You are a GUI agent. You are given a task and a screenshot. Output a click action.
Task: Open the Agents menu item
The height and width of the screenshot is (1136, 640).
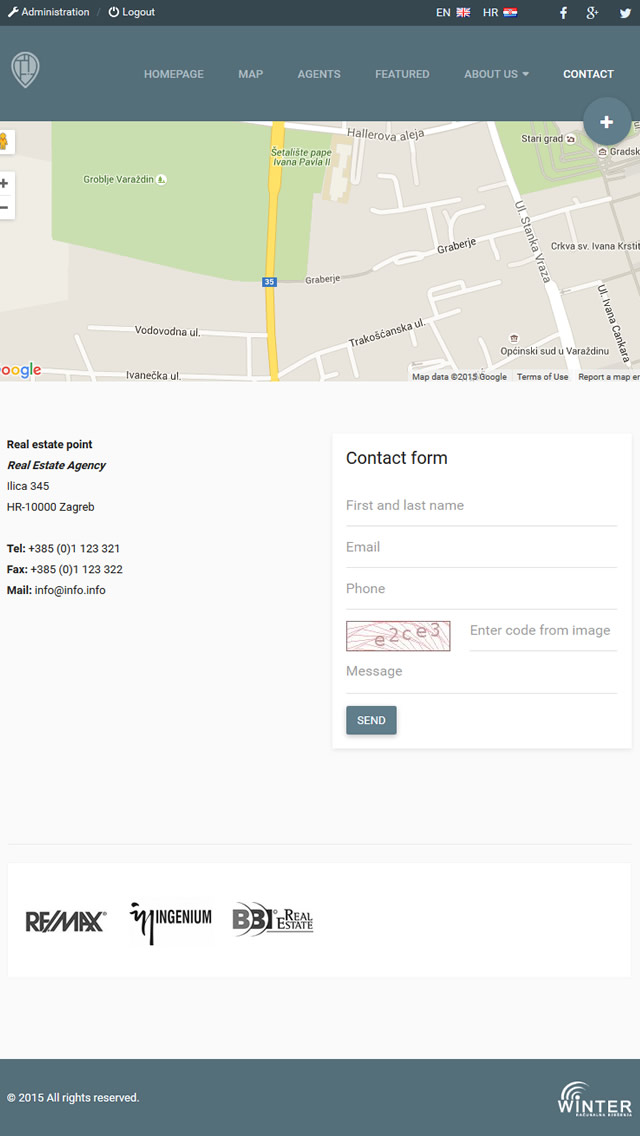[x=319, y=74]
